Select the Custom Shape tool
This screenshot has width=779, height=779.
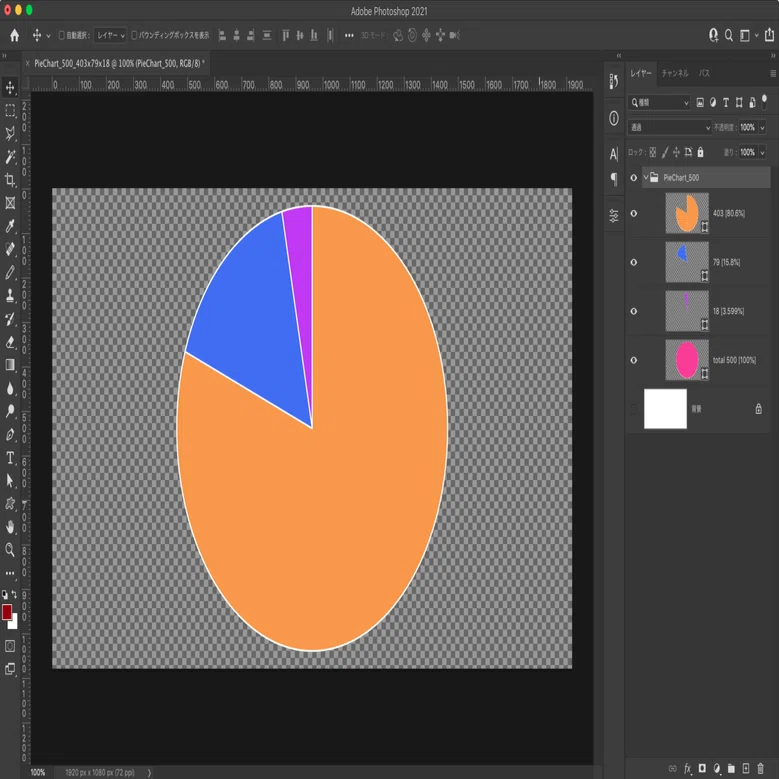(10, 504)
